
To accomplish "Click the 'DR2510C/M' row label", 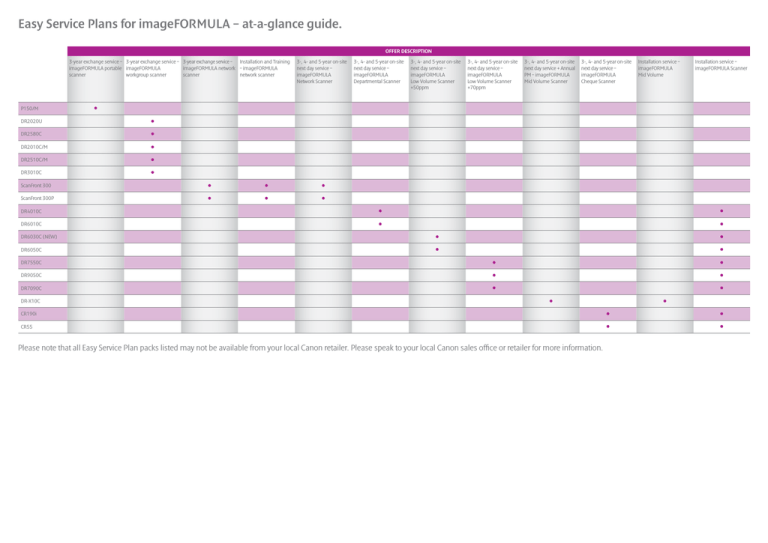I will click(34, 160).
